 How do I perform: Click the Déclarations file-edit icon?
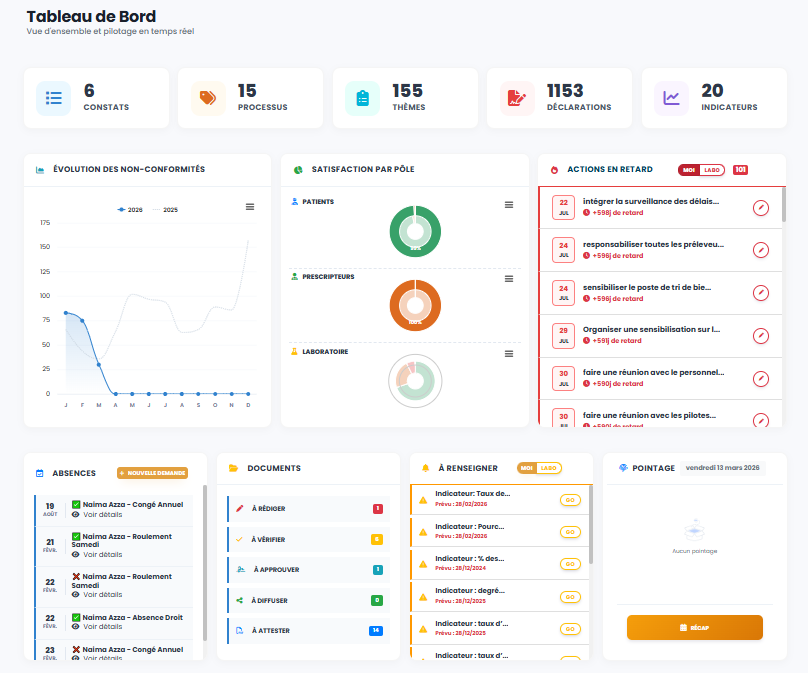(517, 98)
